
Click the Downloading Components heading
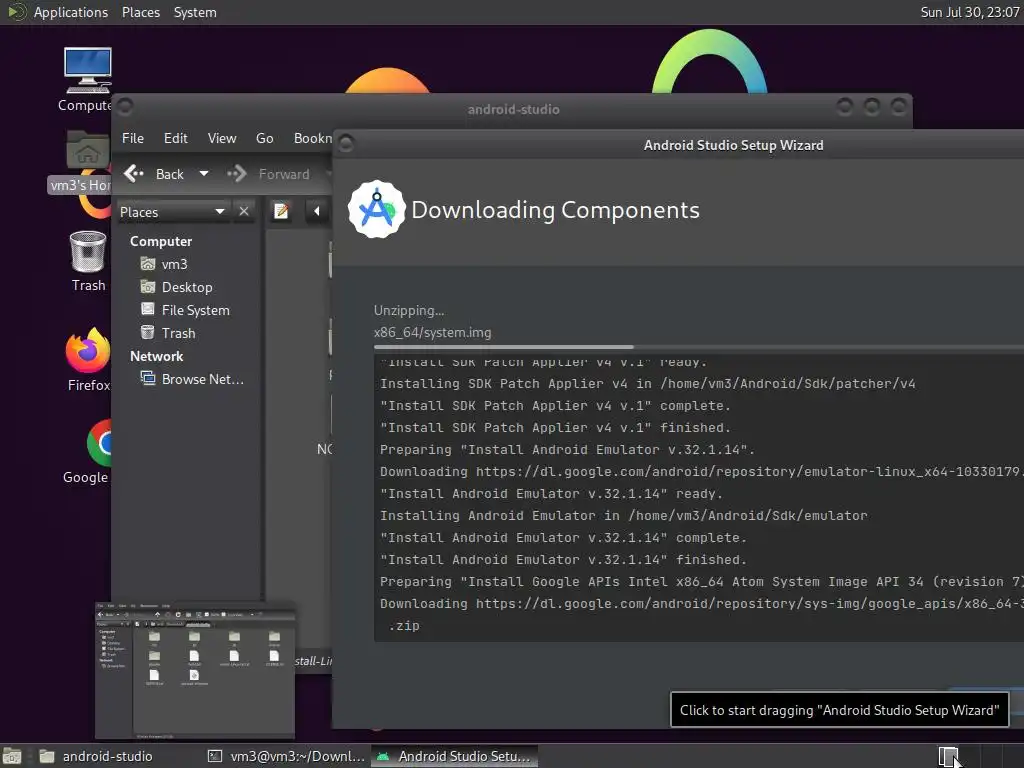(555, 210)
